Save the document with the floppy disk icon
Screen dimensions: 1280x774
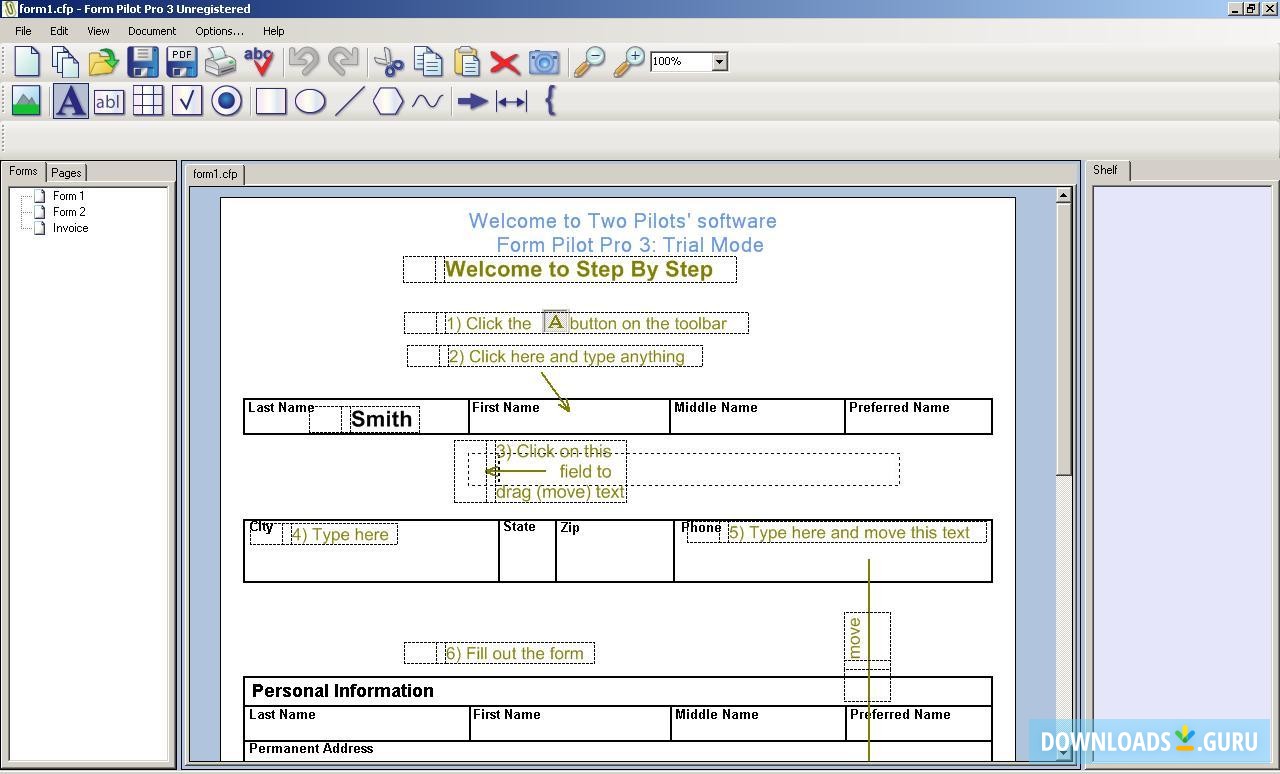[142, 62]
